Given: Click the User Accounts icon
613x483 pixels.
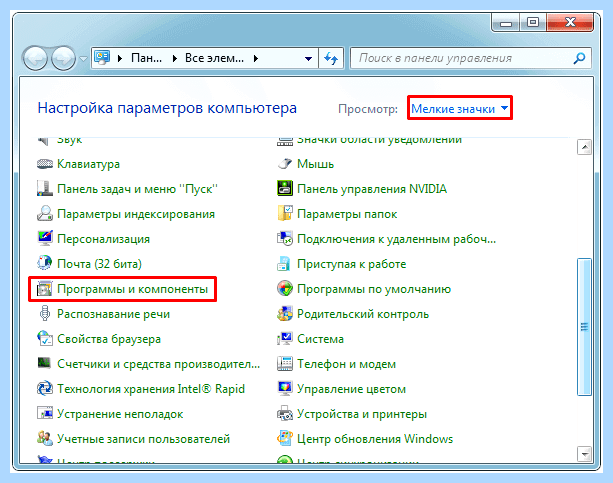Looking at the screenshot, I should [x=45, y=439].
